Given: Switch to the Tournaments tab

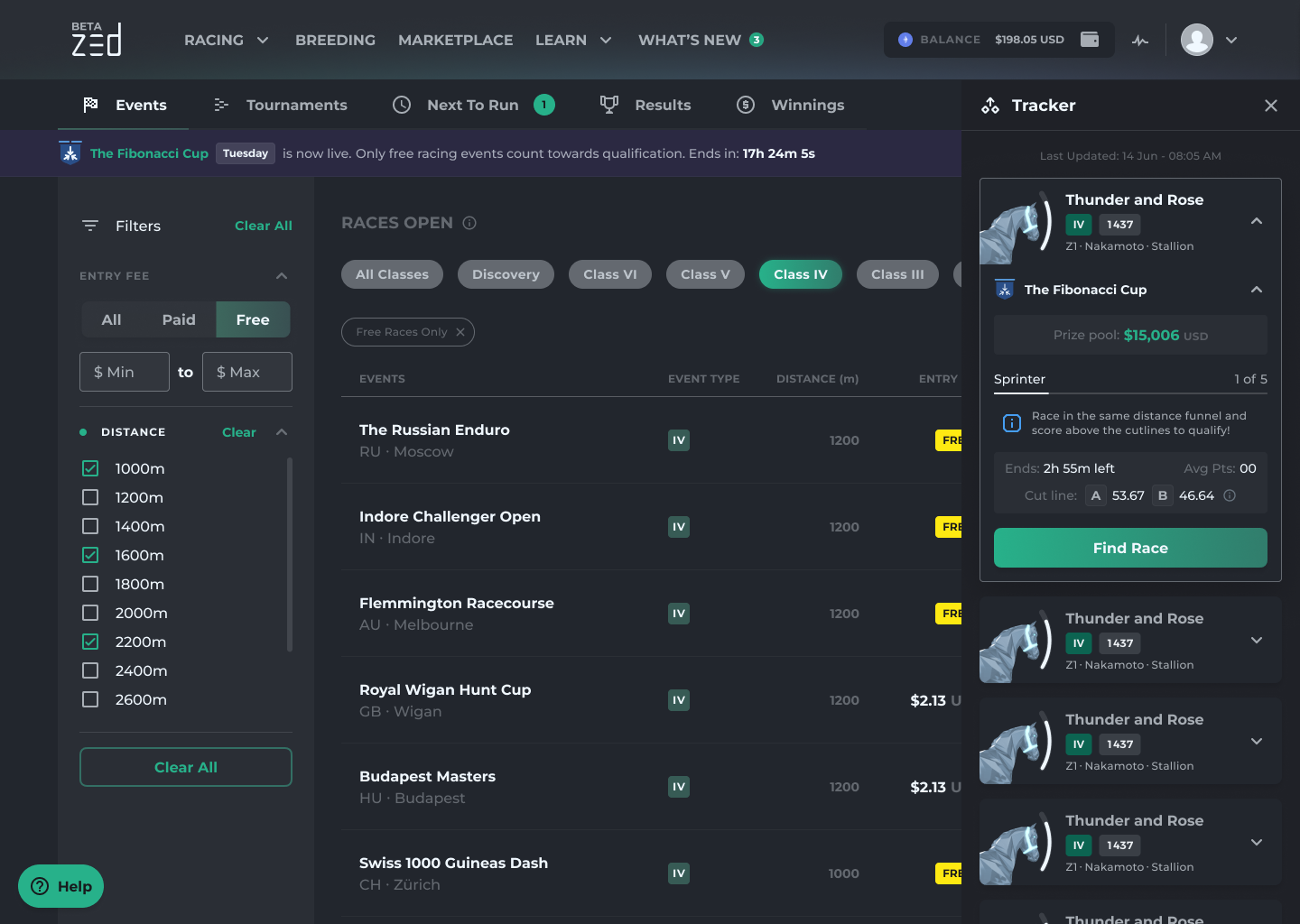Looking at the screenshot, I should point(280,105).
